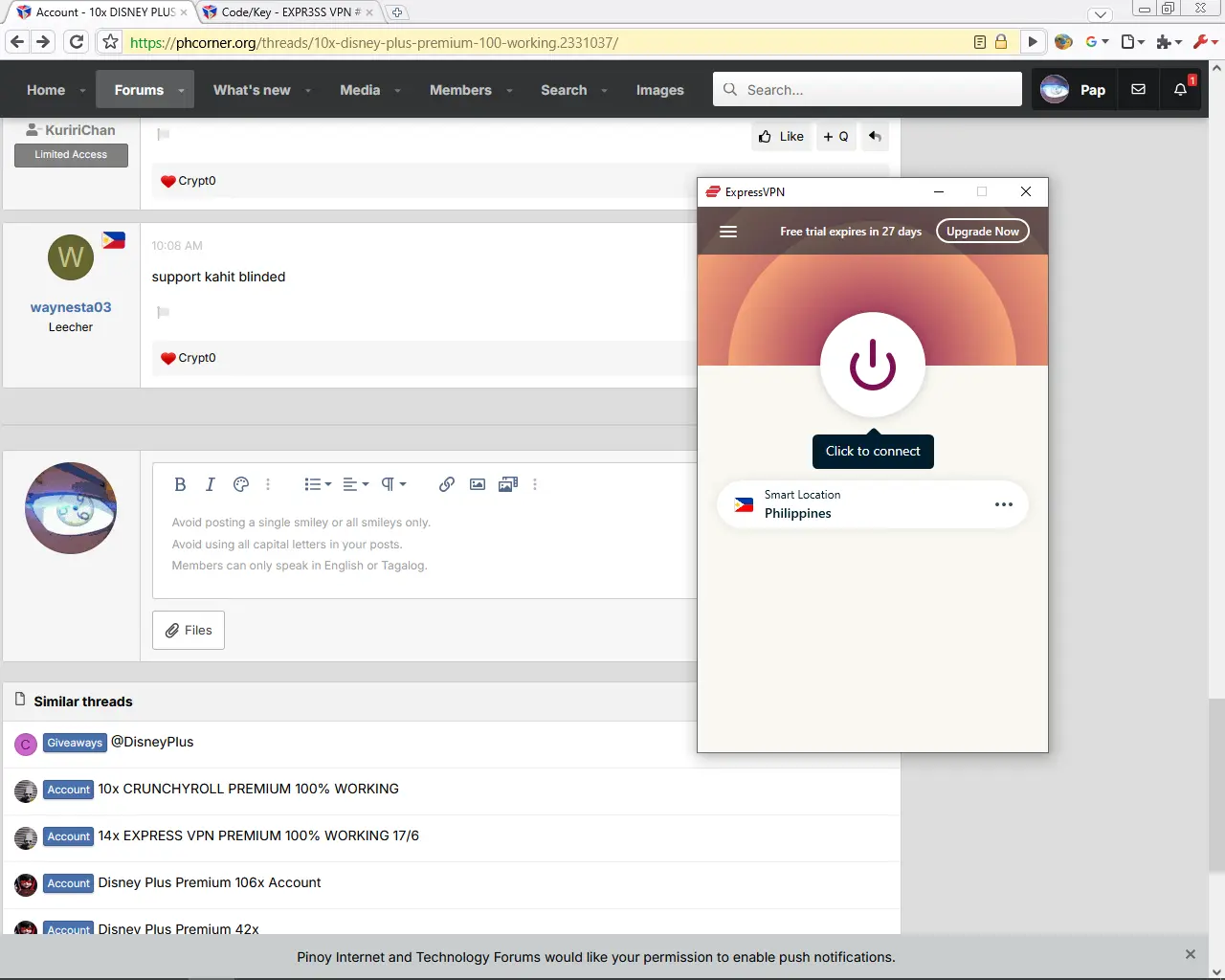Open the Media navigation item
Viewport: 1225px width, 980px height.
pos(360,90)
